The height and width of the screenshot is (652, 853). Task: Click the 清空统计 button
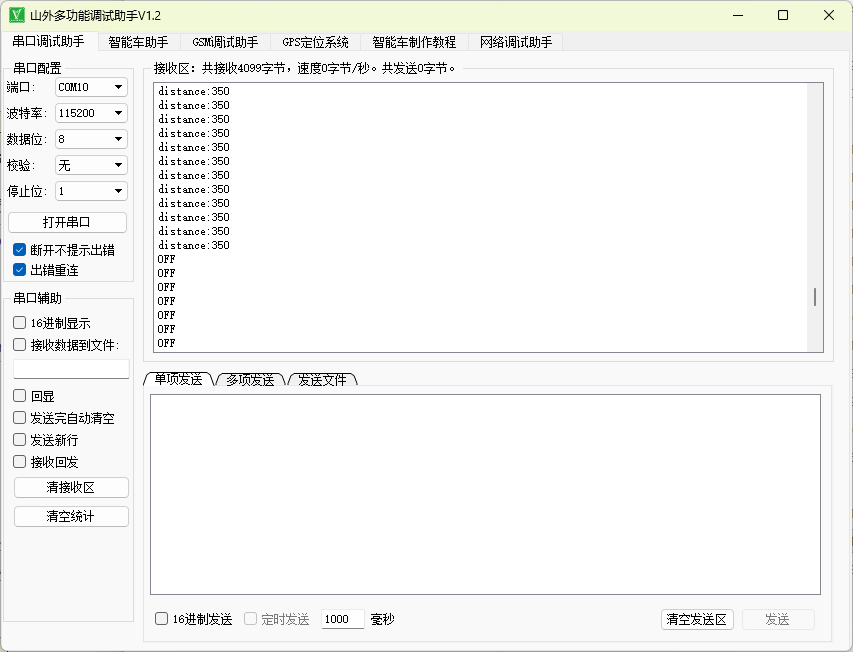(71, 516)
